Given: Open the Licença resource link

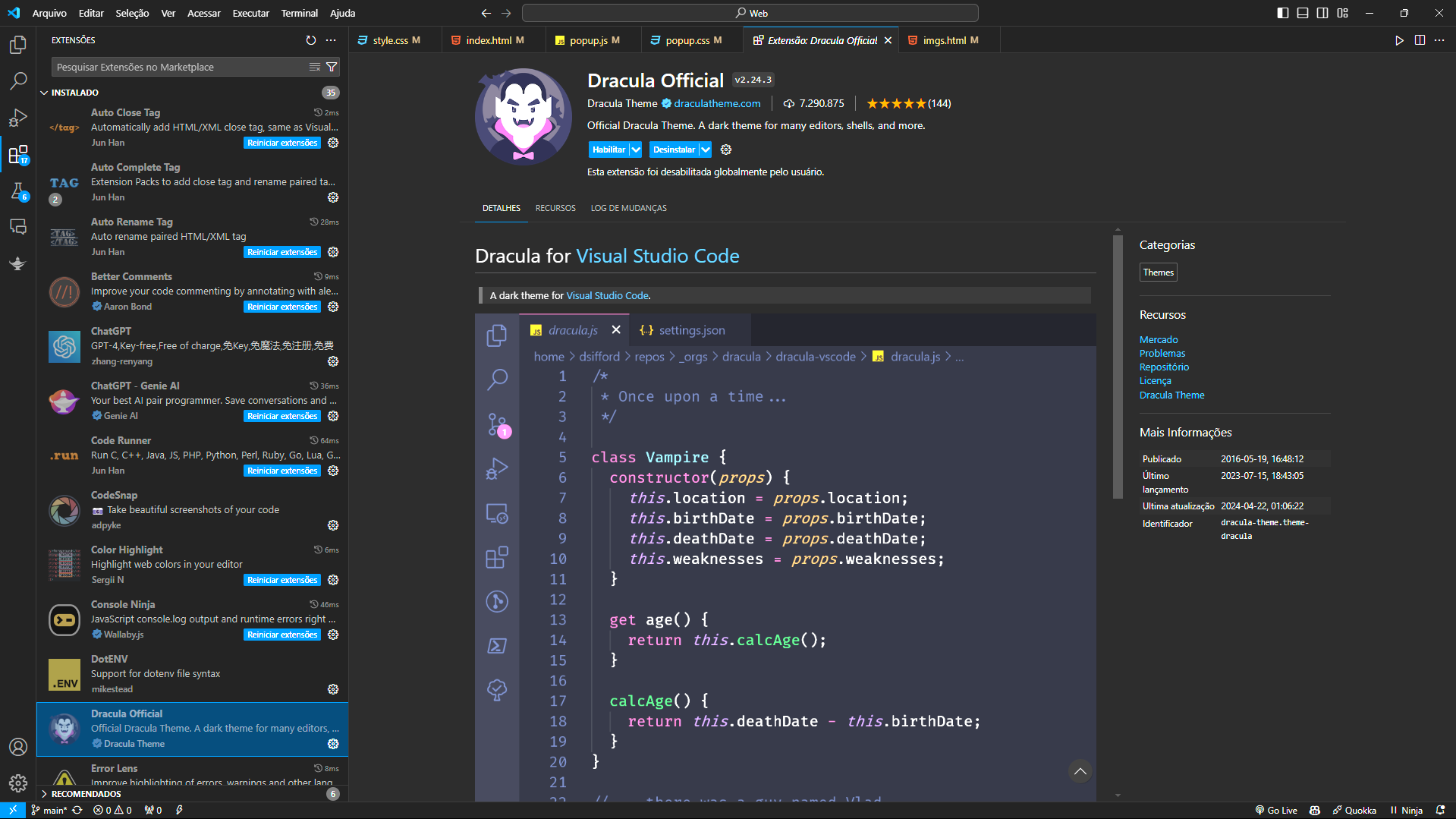Looking at the screenshot, I should [x=1156, y=381].
